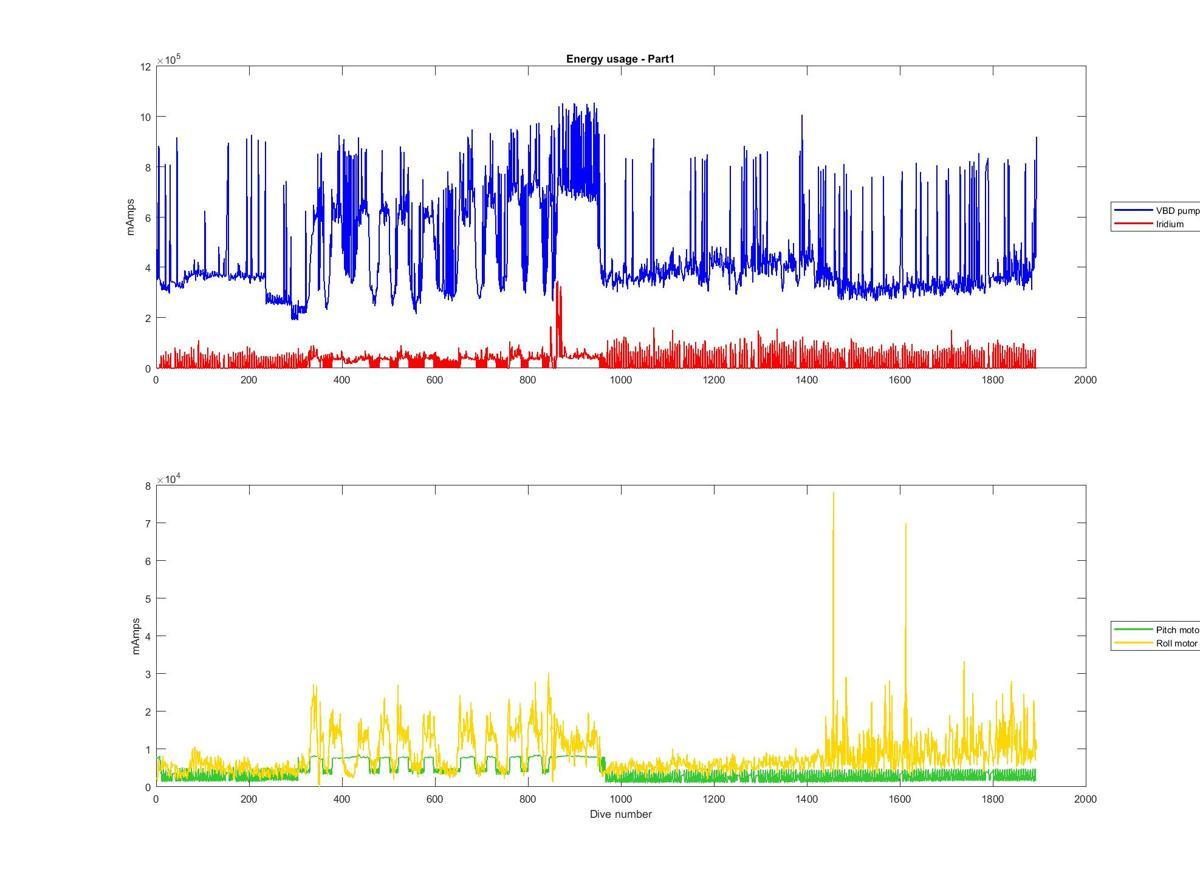This screenshot has height=885, width=1200.
Task: Click lower plot y-axis tick '8'
Action: coord(148,486)
